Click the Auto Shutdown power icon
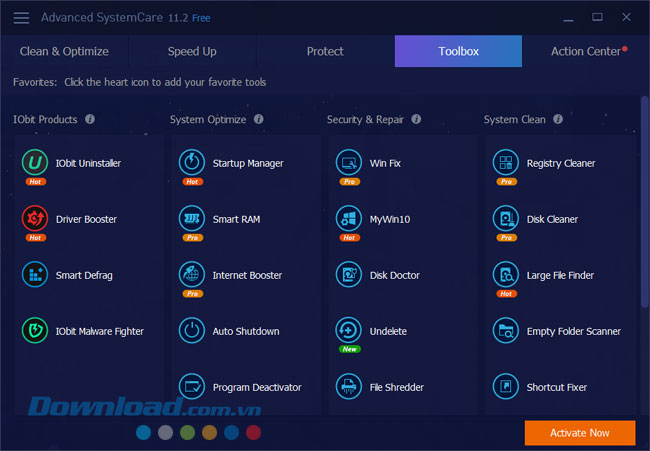 (x=192, y=330)
